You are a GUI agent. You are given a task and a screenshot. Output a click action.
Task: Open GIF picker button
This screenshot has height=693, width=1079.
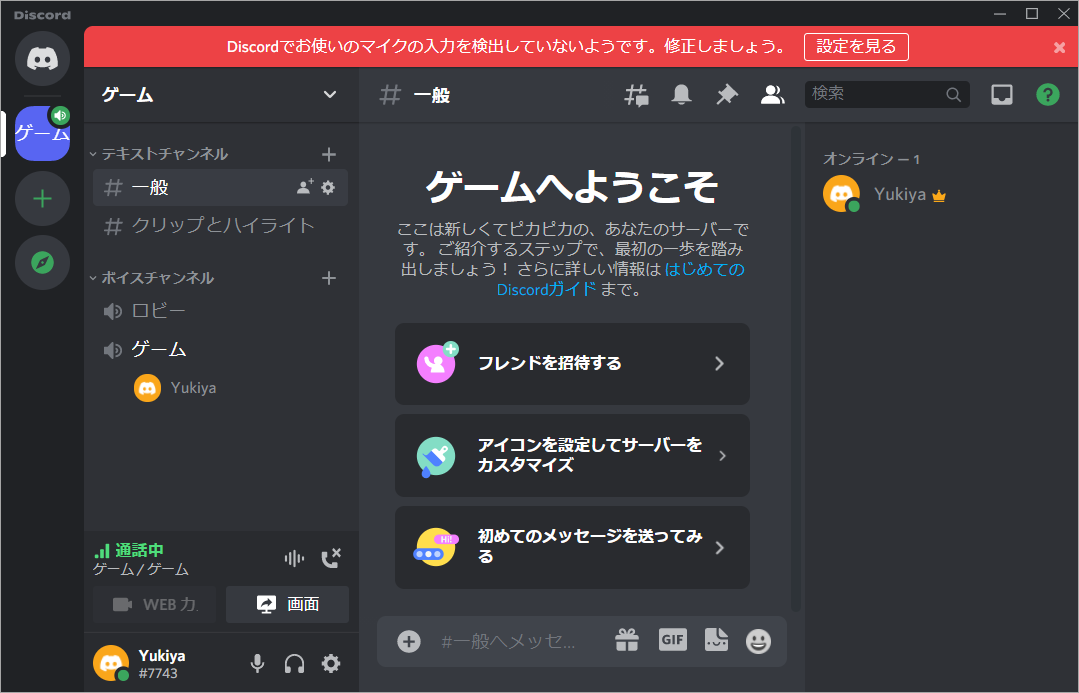pos(672,640)
